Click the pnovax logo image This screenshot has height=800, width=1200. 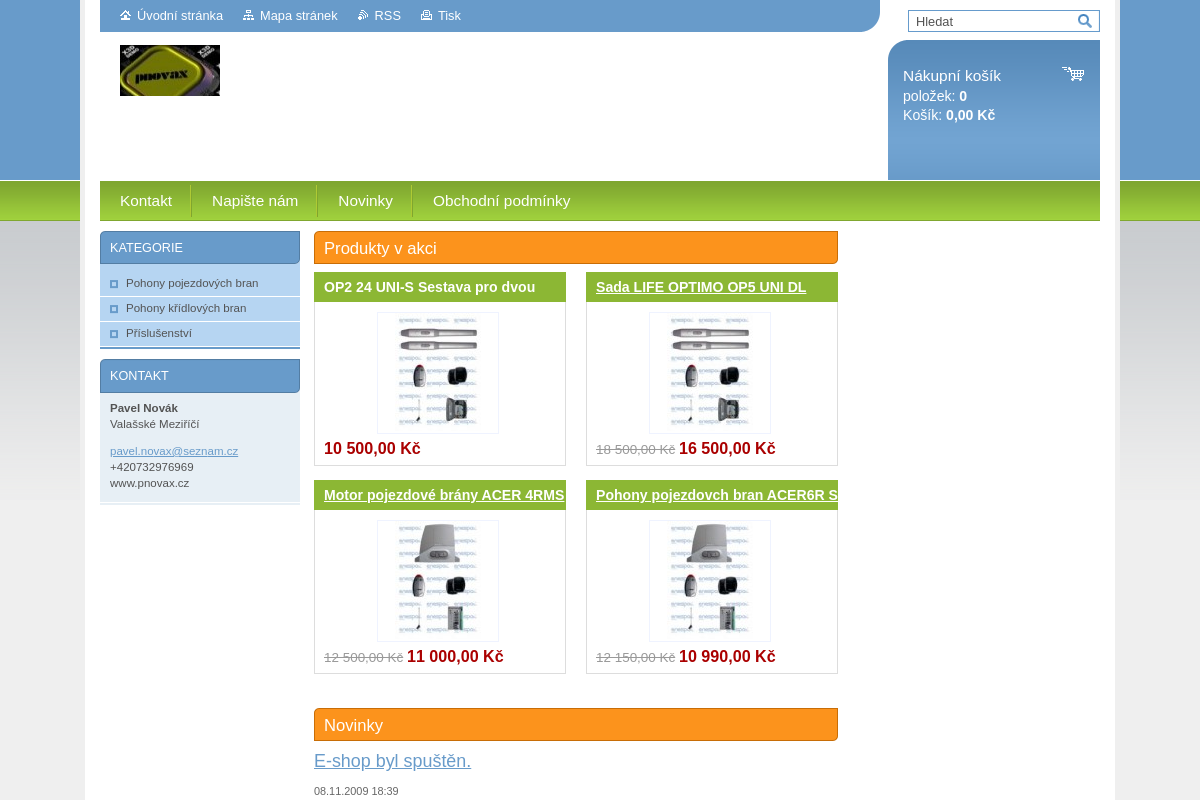[170, 70]
